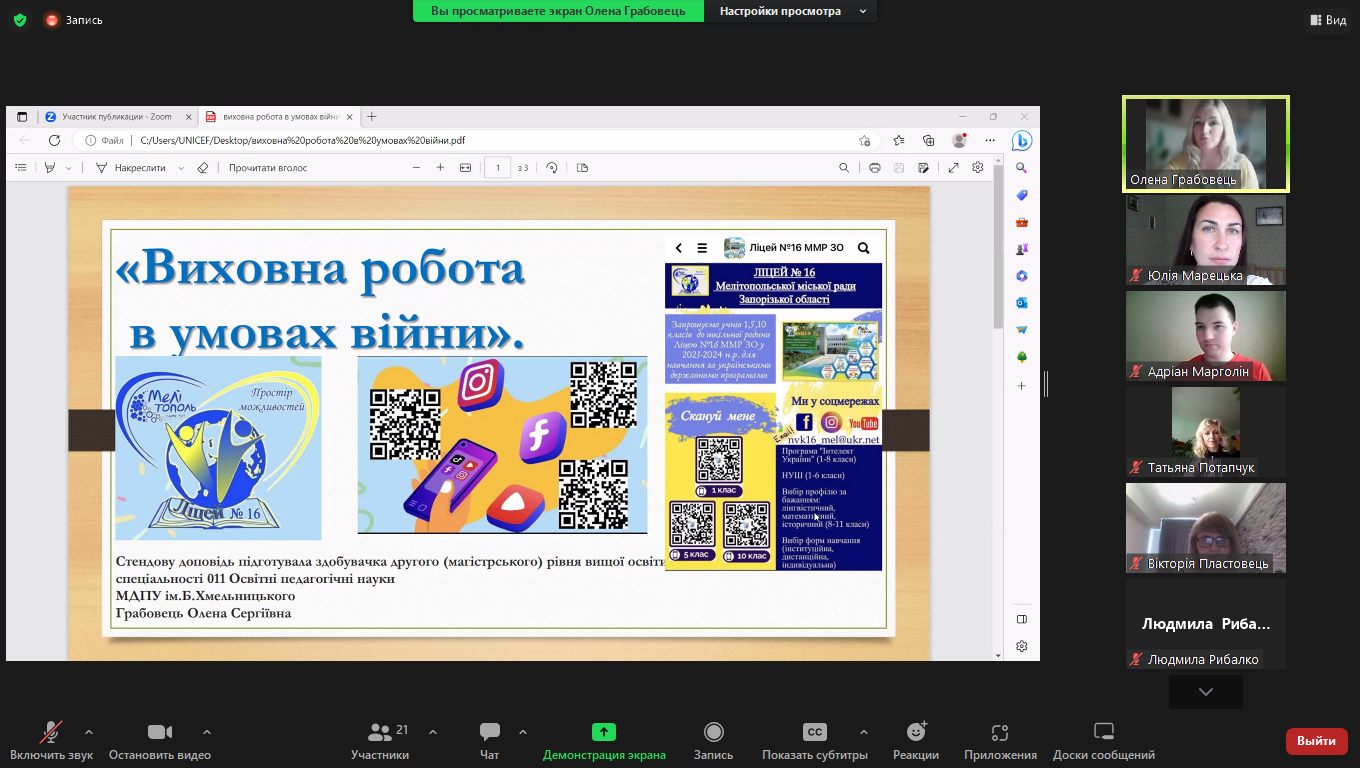
Task: Click the red Leave button
Action: tap(1316, 741)
